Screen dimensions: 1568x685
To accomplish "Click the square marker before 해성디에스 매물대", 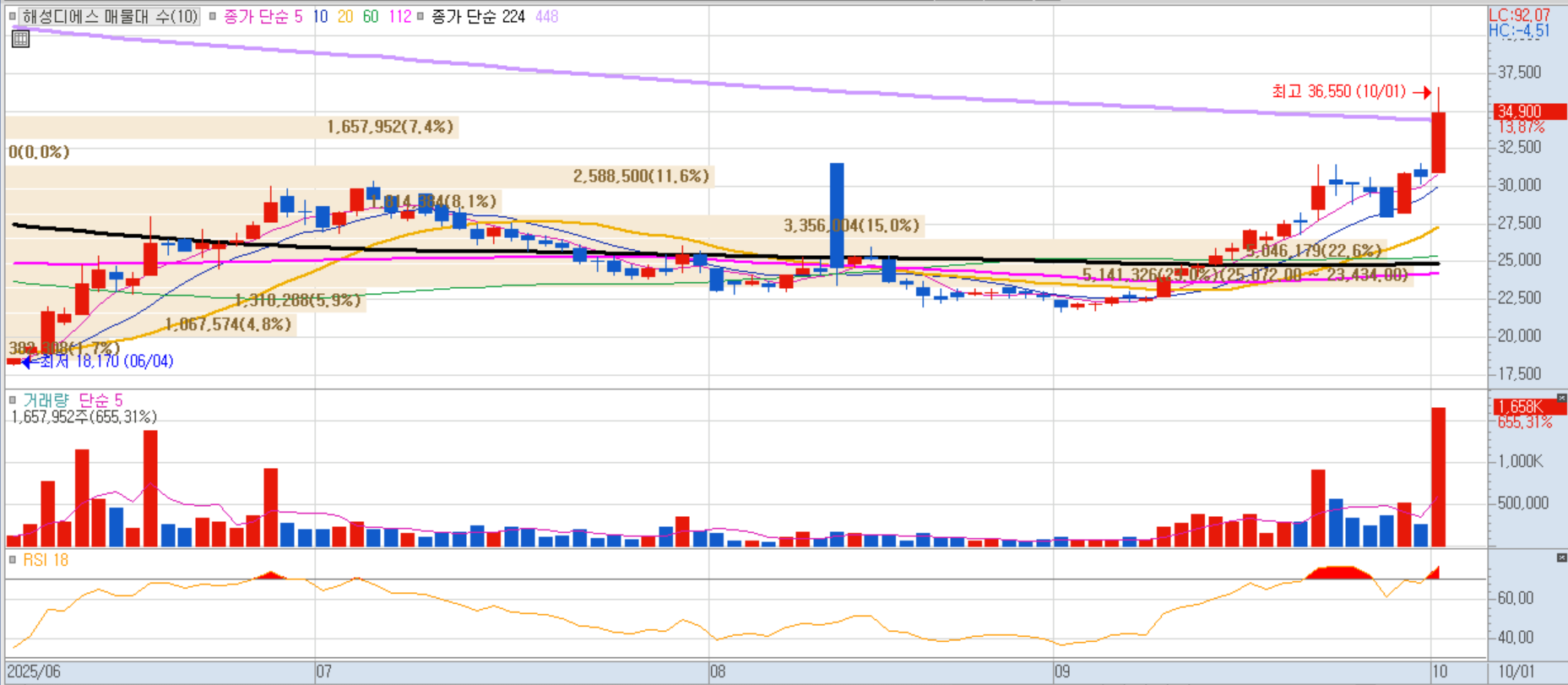I will (x=13, y=16).
